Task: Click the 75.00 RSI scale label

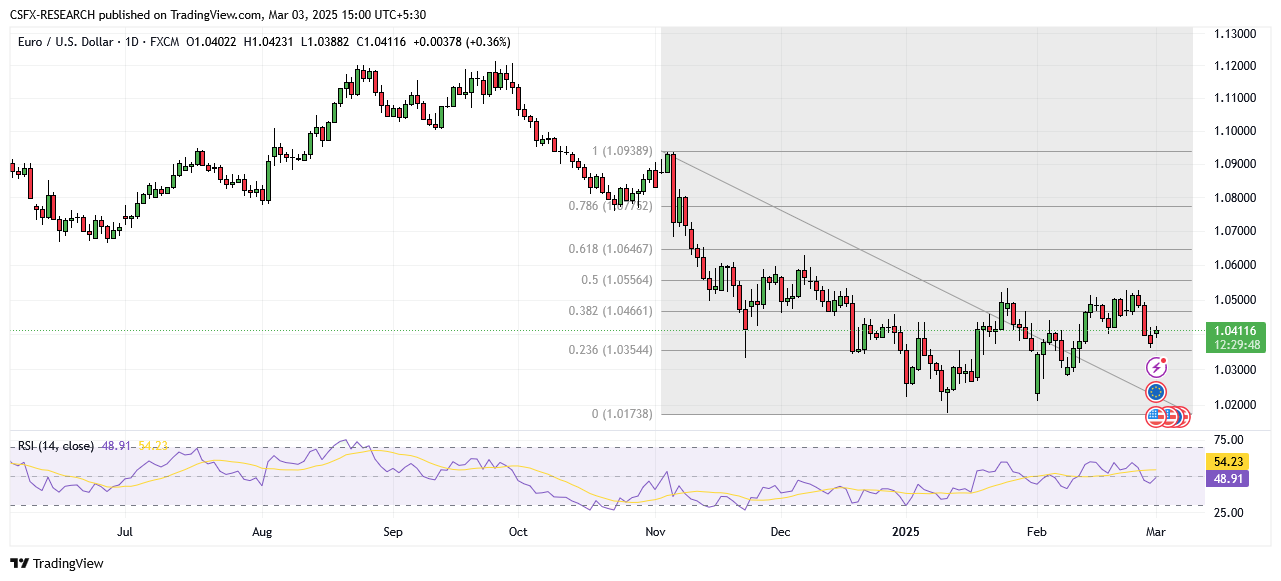Action: (x=1229, y=440)
